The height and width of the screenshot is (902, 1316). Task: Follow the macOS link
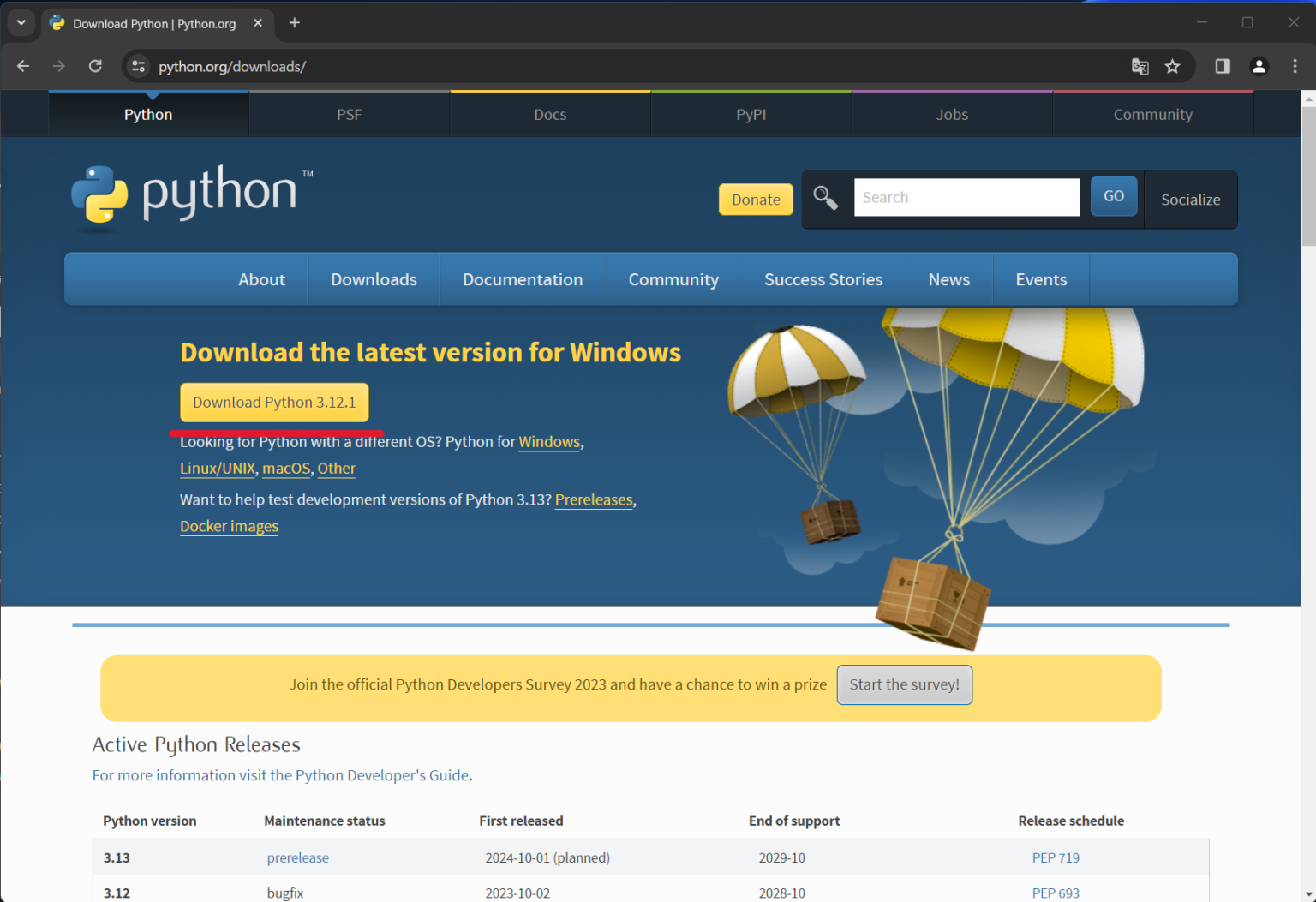pos(286,469)
